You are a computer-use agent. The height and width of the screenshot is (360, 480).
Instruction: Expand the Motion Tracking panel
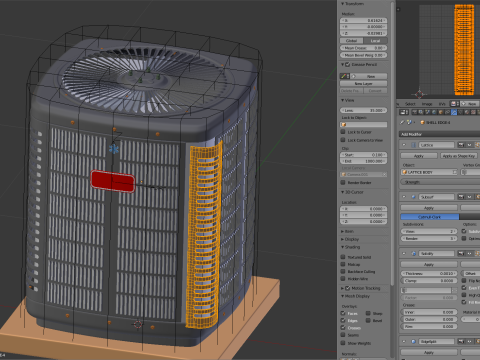tap(342, 288)
